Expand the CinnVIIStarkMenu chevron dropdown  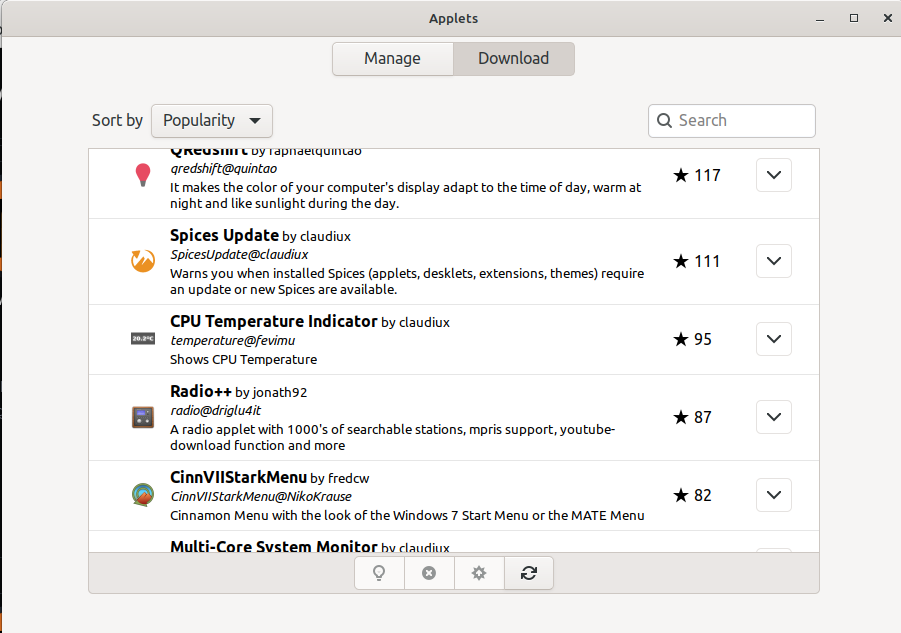[773, 495]
